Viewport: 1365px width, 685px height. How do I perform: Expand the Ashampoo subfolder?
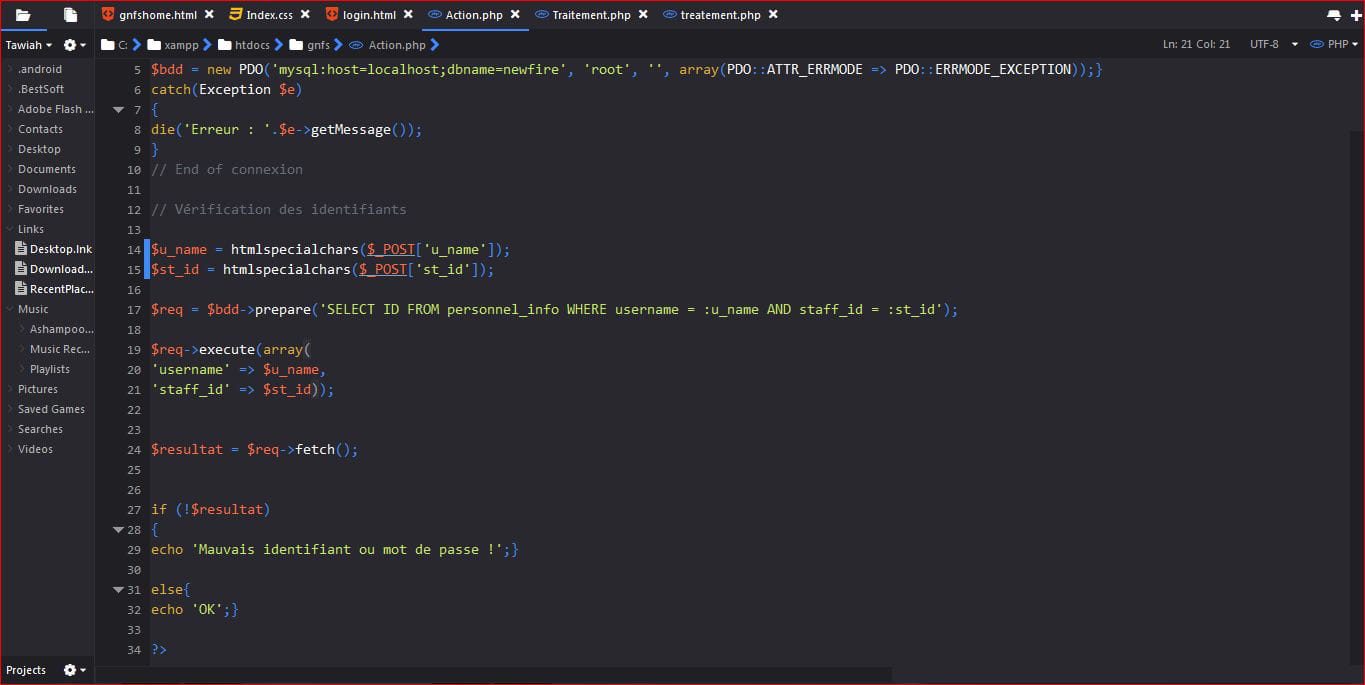pyautogui.click(x=22, y=329)
